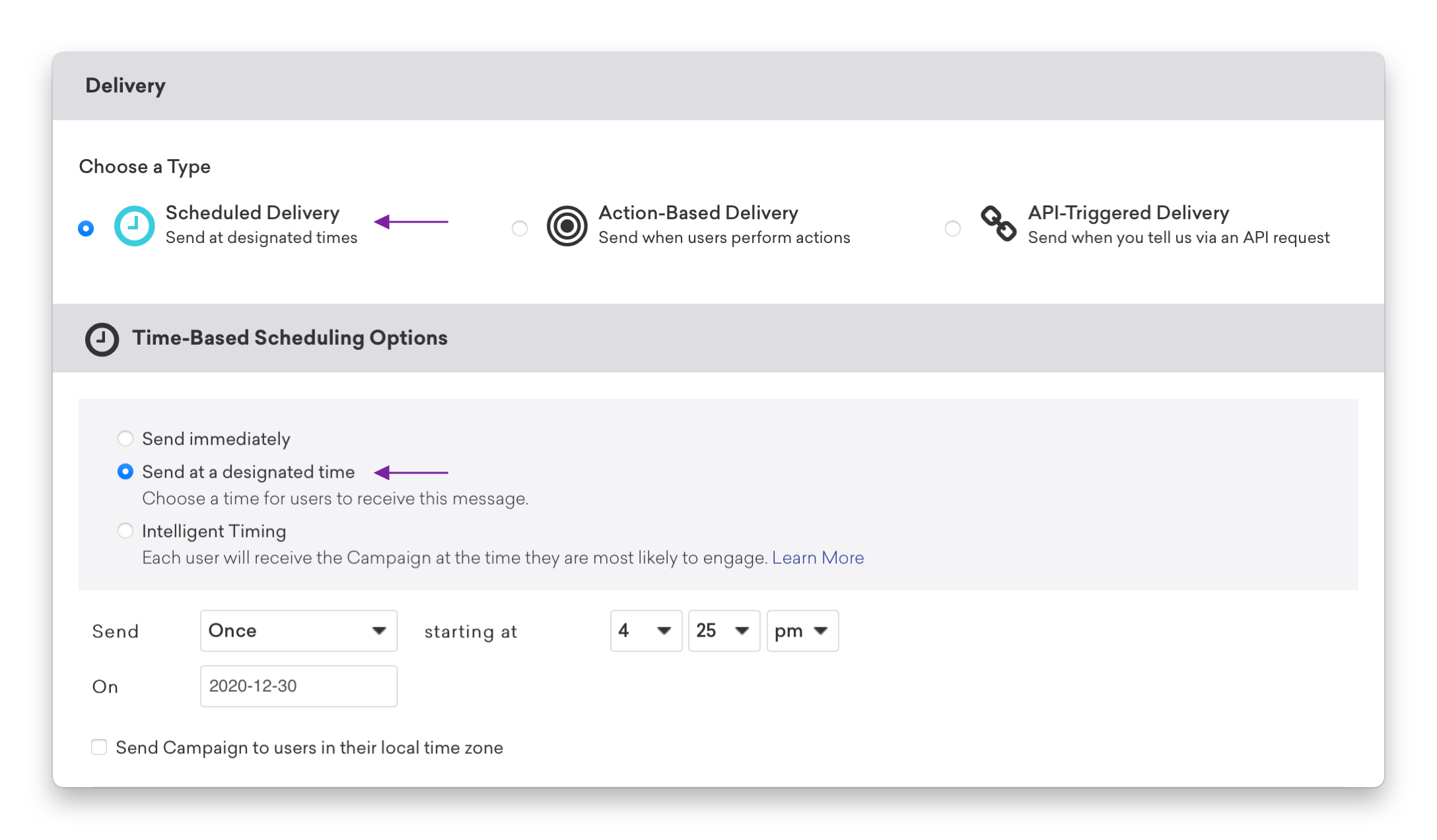
Task: Click the Time-Based Scheduling Options heading
Action: [x=290, y=338]
